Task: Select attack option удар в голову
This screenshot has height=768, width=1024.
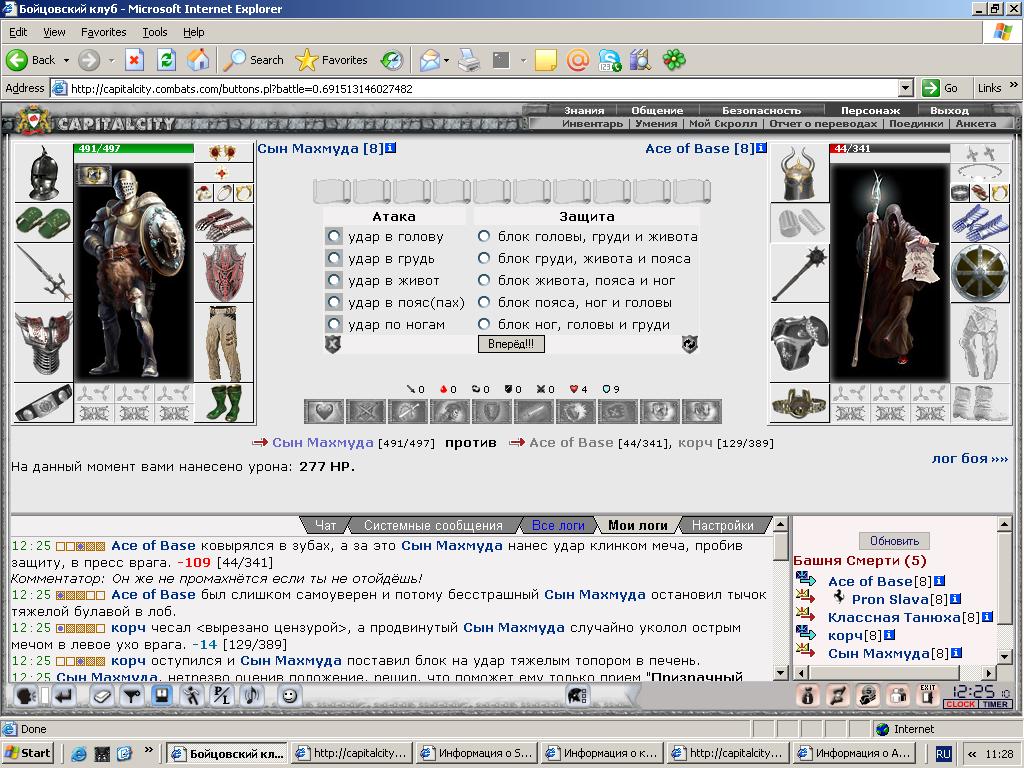Action: pyautogui.click(x=334, y=236)
